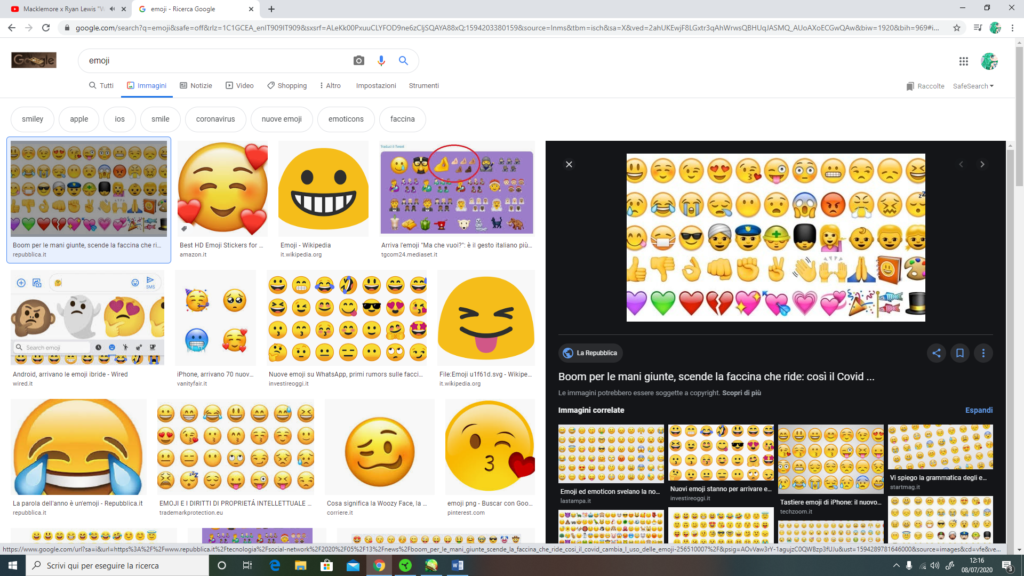Open Strumenti search tools
The height and width of the screenshot is (576, 1024).
point(424,86)
